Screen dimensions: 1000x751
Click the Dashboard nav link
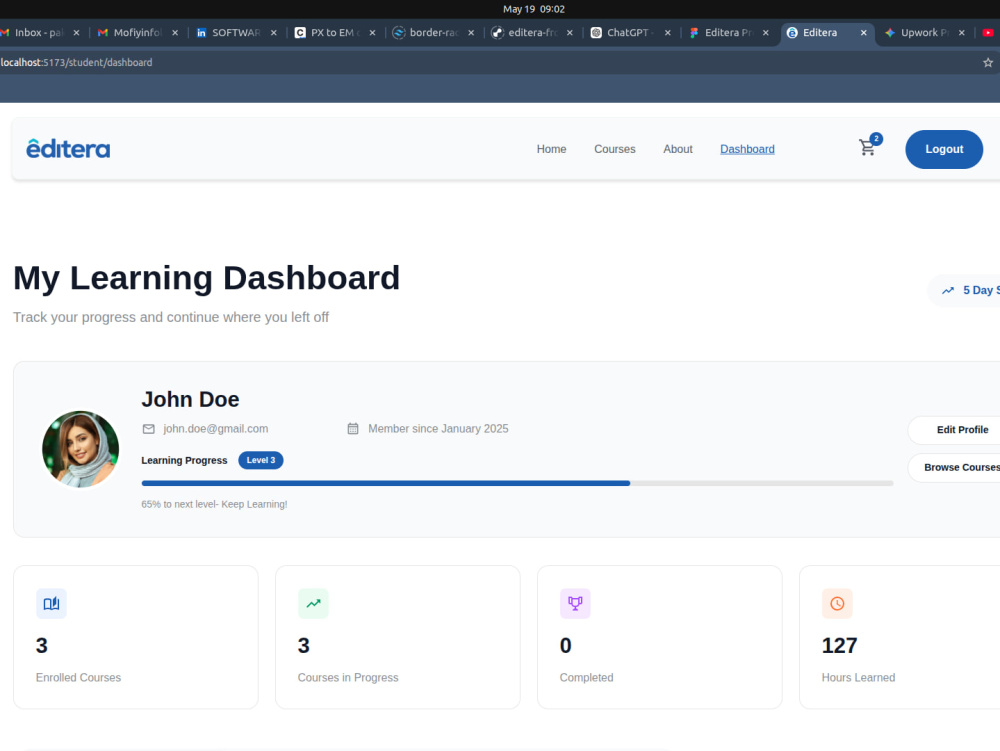pyautogui.click(x=747, y=149)
